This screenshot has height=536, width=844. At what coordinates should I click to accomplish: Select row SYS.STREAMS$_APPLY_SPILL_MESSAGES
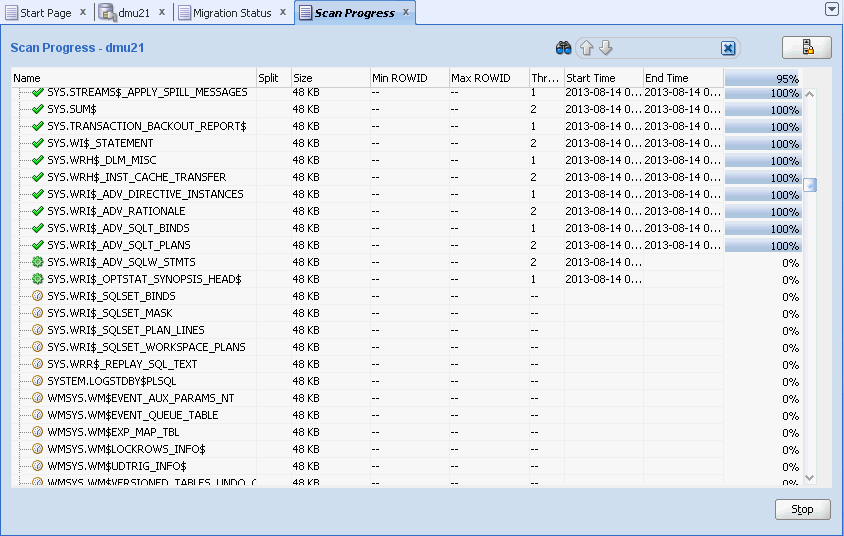[147, 93]
